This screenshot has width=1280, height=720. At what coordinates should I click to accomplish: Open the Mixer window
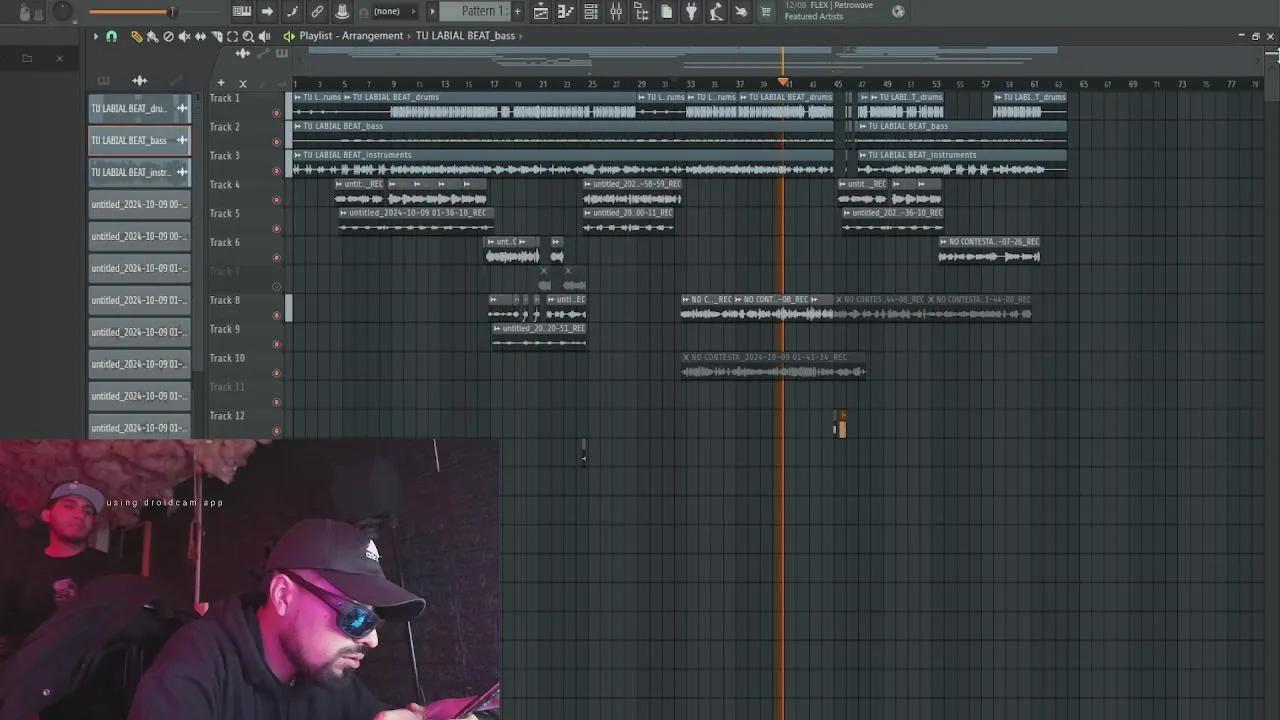616,12
